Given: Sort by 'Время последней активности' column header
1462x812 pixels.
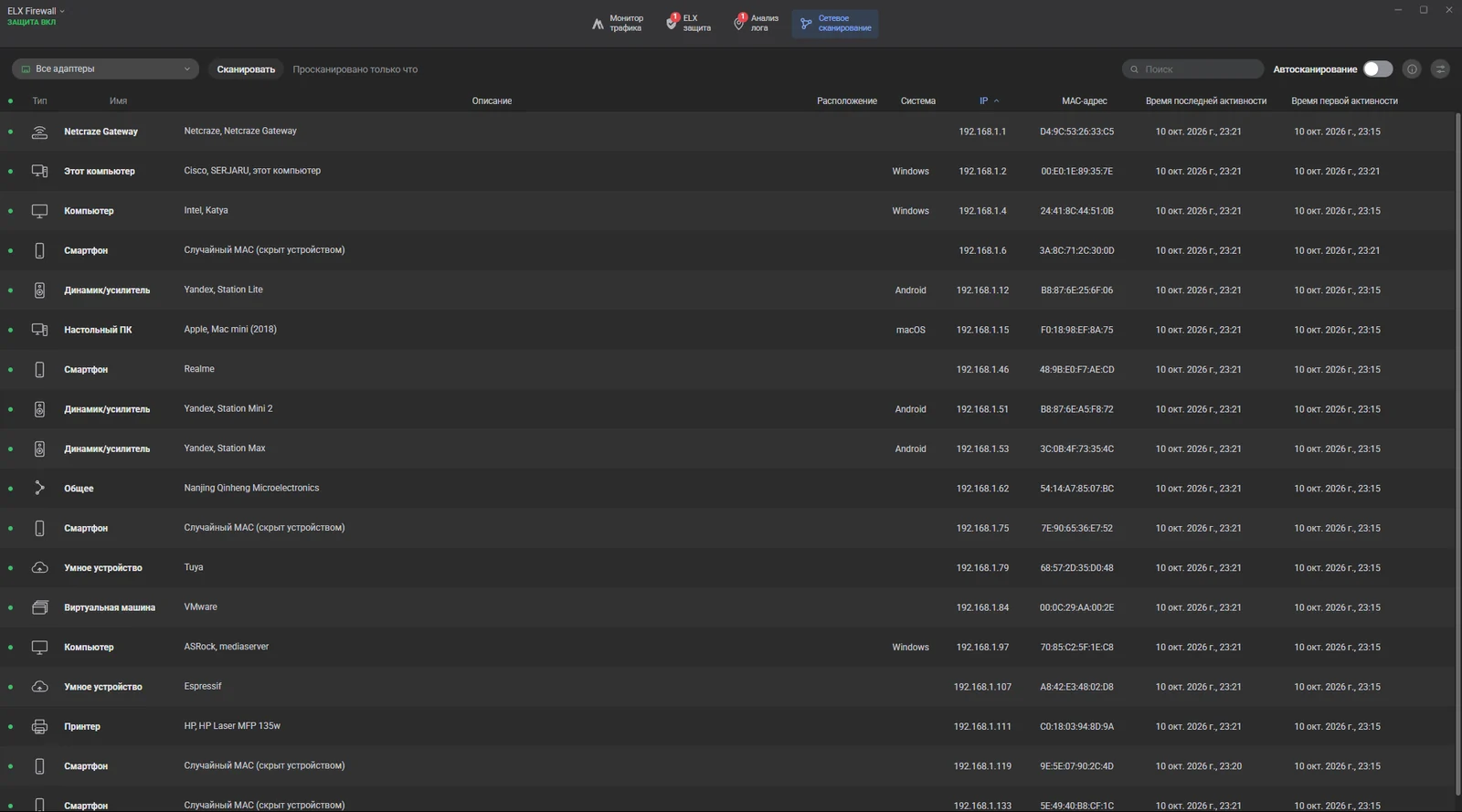Looking at the screenshot, I should (x=1206, y=101).
